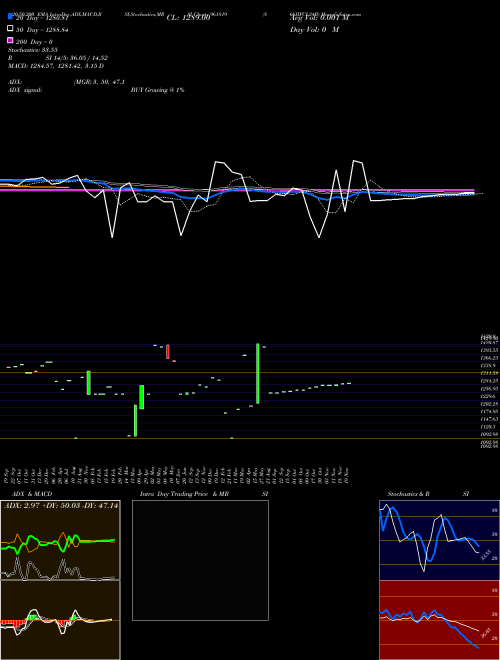Open the ADX indicator chart panel
Image resolution: width=500 pixels, height=660 pixels.
coord(60,540)
